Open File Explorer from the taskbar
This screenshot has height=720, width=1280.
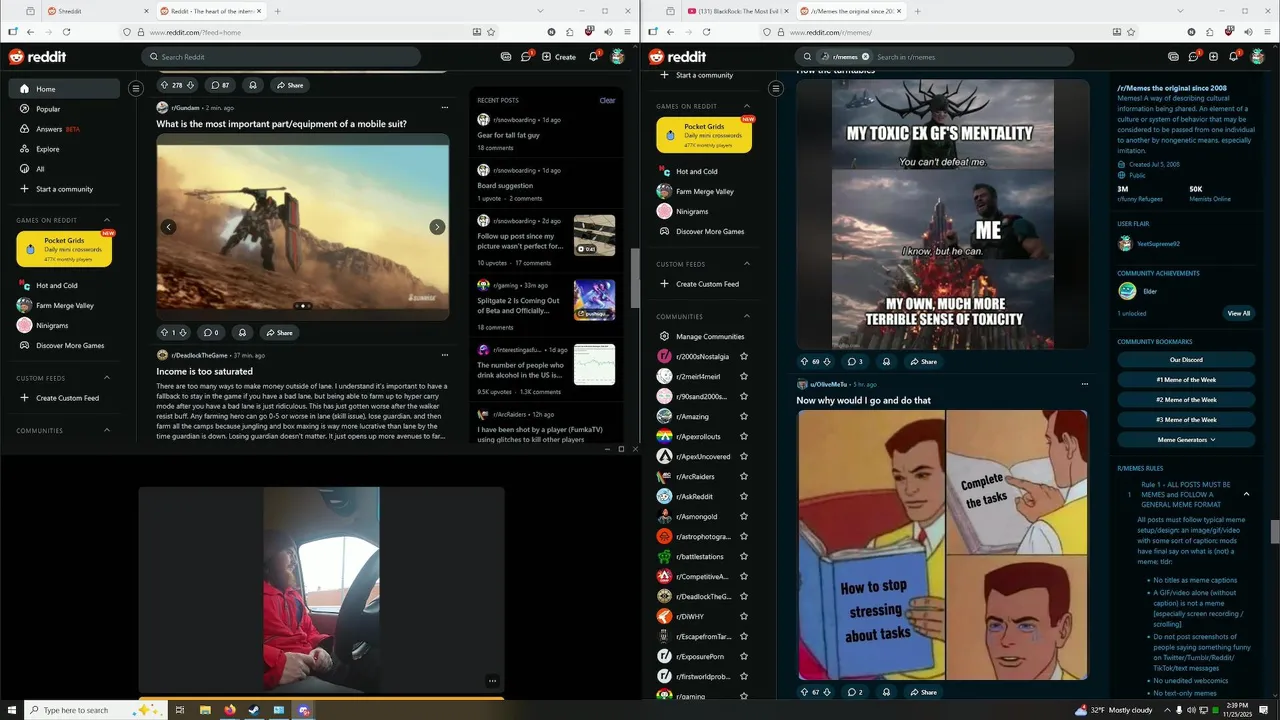point(205,710)
